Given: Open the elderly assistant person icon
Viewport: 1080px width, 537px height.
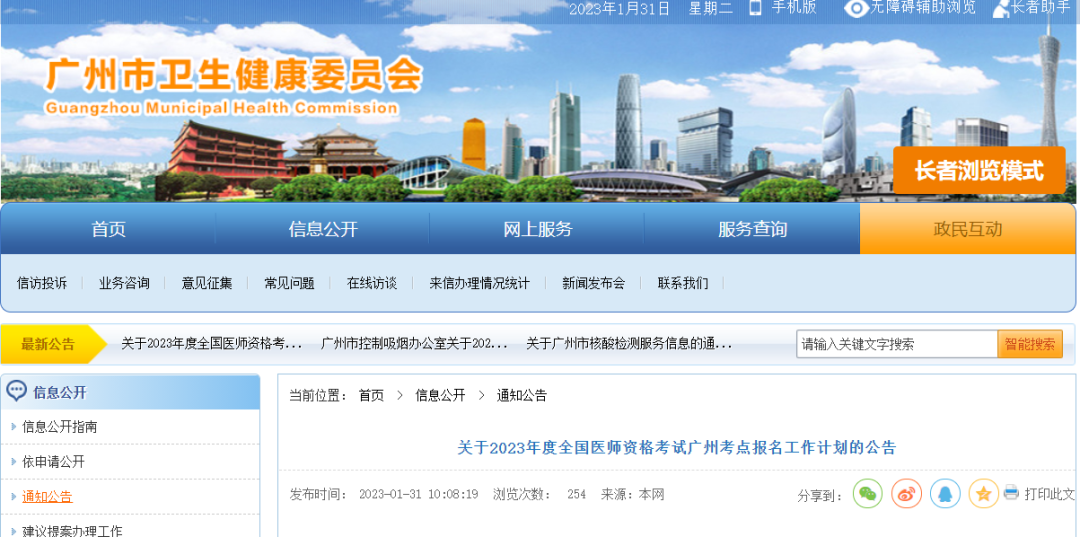Looking at the screenshot, I should (1000, 9).
